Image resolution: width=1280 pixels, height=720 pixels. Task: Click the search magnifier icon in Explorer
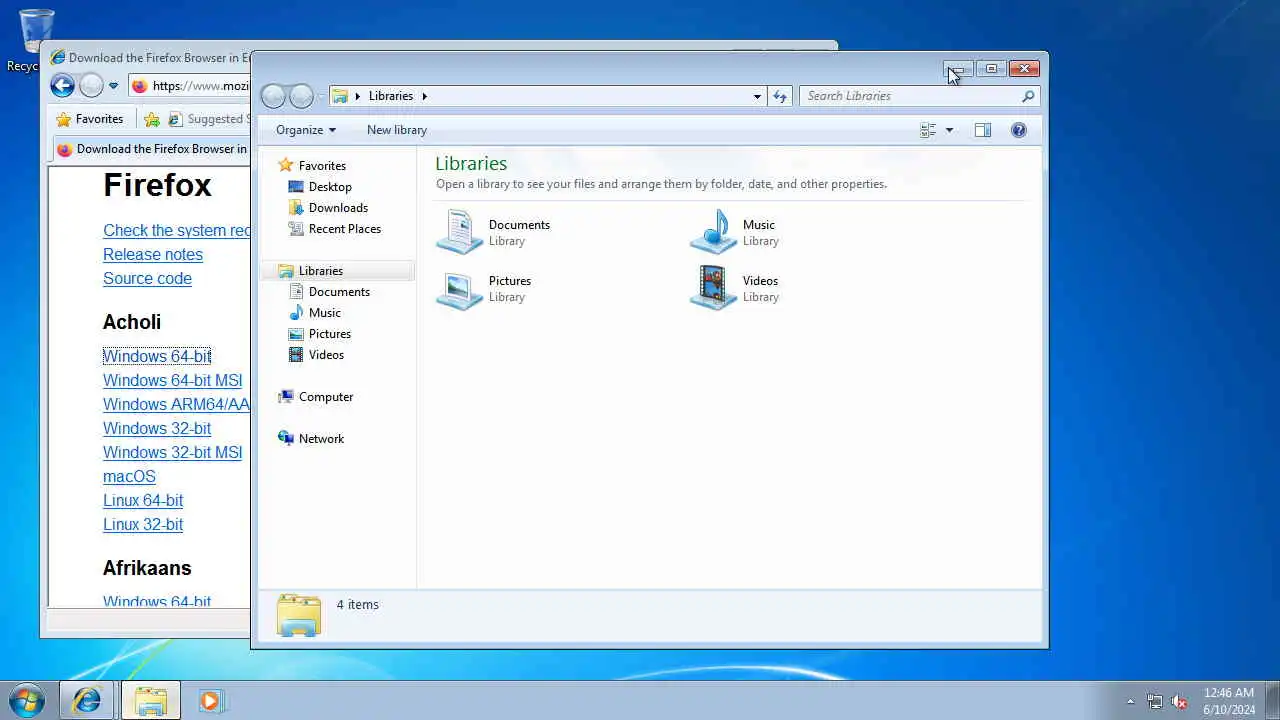click(1028, 96)
